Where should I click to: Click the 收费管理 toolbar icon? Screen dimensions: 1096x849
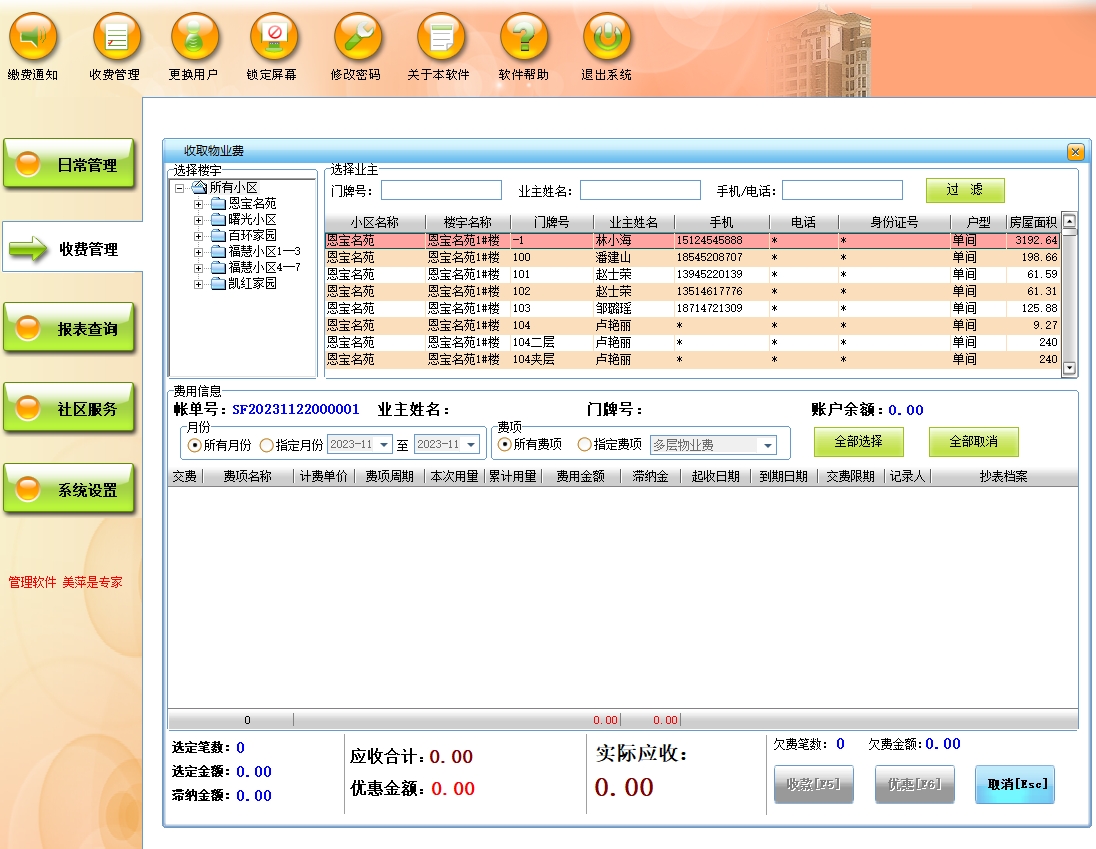pyautogui.click(x=116, y=39)
